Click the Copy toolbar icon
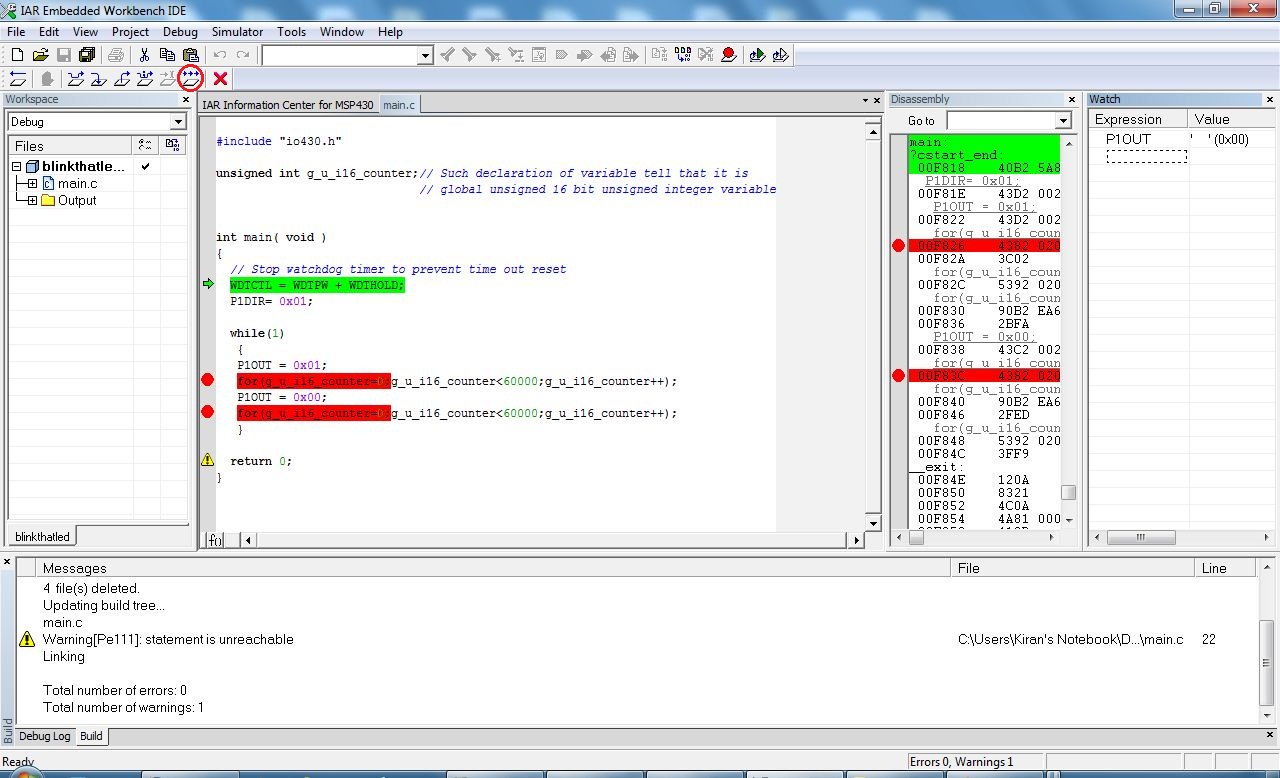This screenshot has height=778, width=1280. click(x=167, y=55)
